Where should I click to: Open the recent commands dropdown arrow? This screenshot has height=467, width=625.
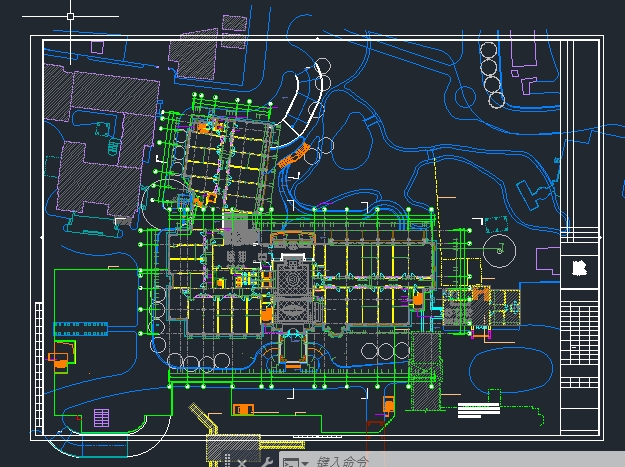[305, 463]
